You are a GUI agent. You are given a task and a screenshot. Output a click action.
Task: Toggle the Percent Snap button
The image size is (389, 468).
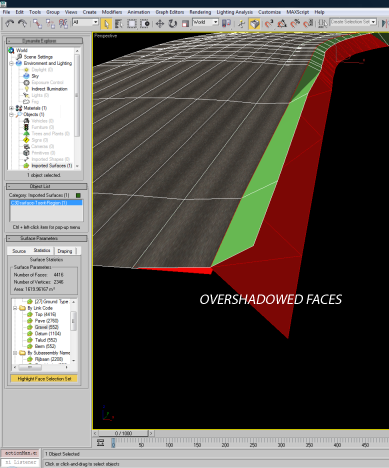295,24
